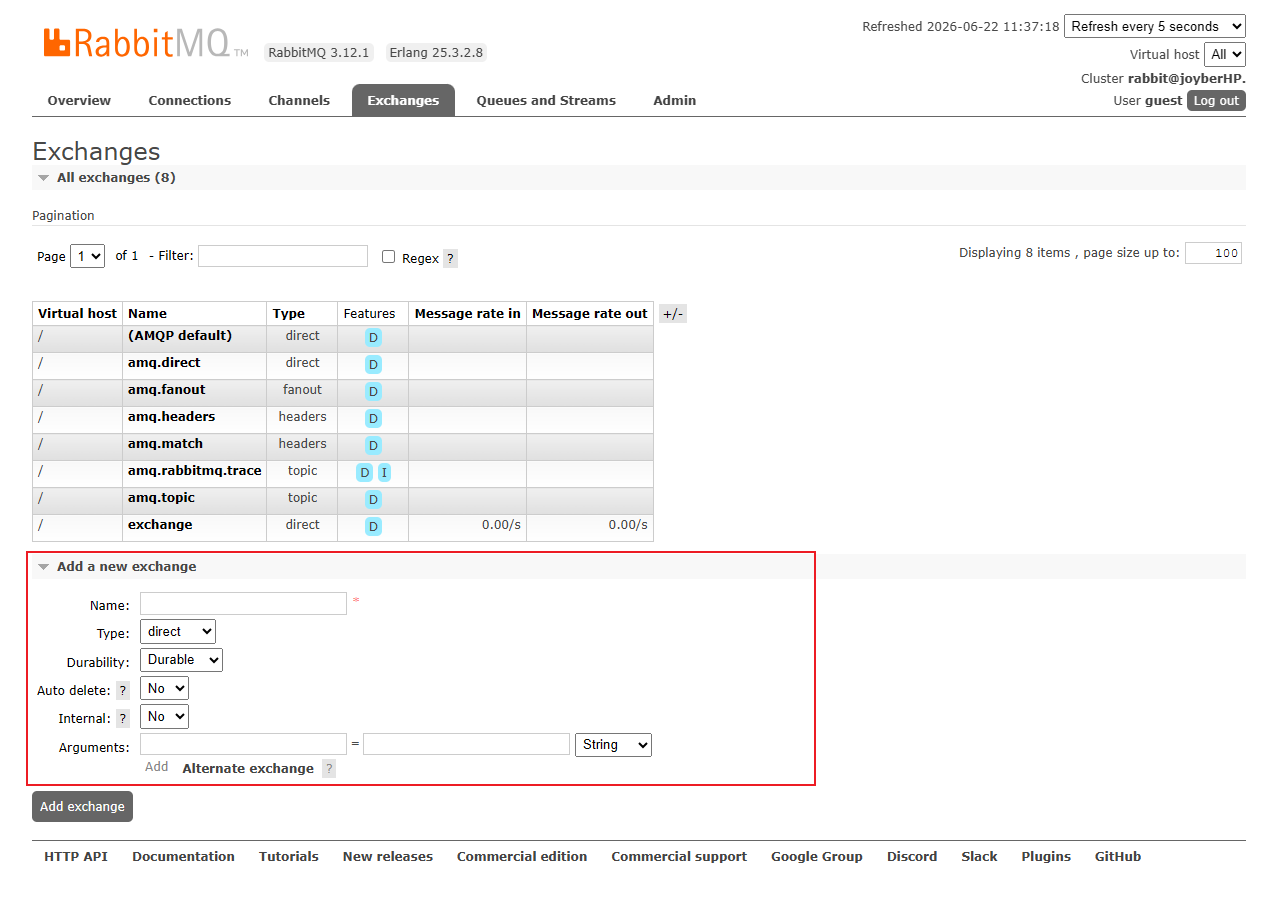Click the Alternate exchange argument link
Image resolution: width=1278 pixels, height=918 pixels.
coord(248,768)
